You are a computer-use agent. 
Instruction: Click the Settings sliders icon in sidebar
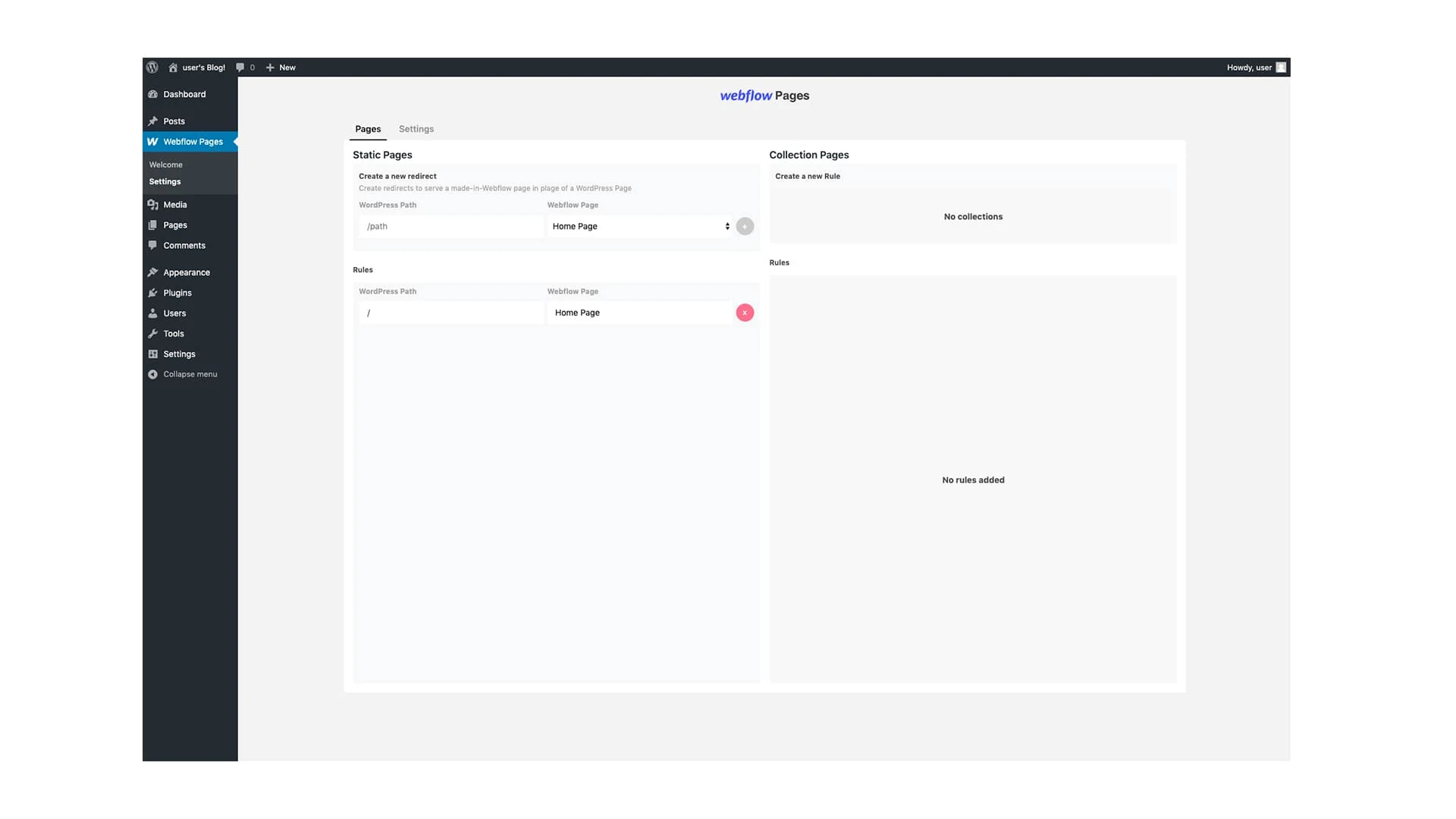pos(152,354)
